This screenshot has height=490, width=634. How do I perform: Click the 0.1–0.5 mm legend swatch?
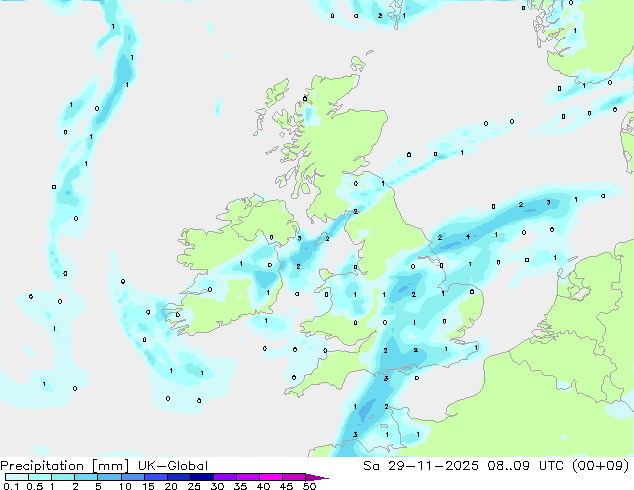pyautogui.click(x=17, y=477)
